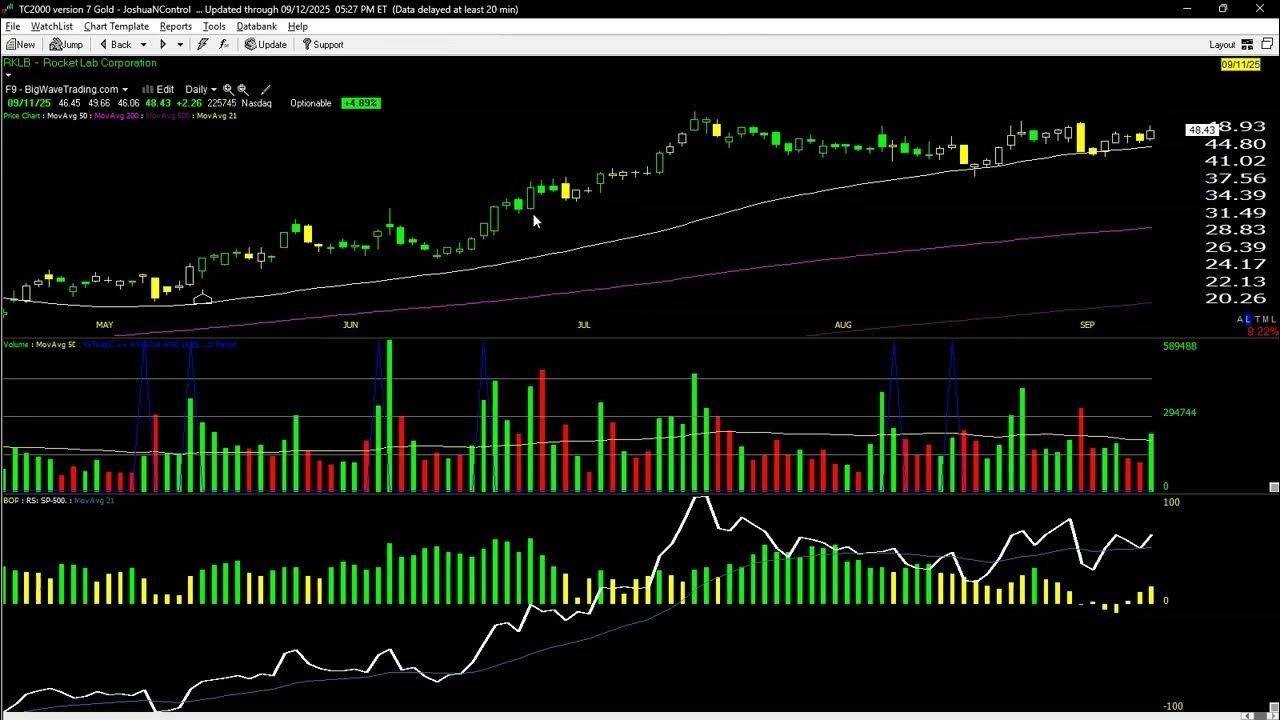
Task: Open the Databank menu
Action: (257, 26)
